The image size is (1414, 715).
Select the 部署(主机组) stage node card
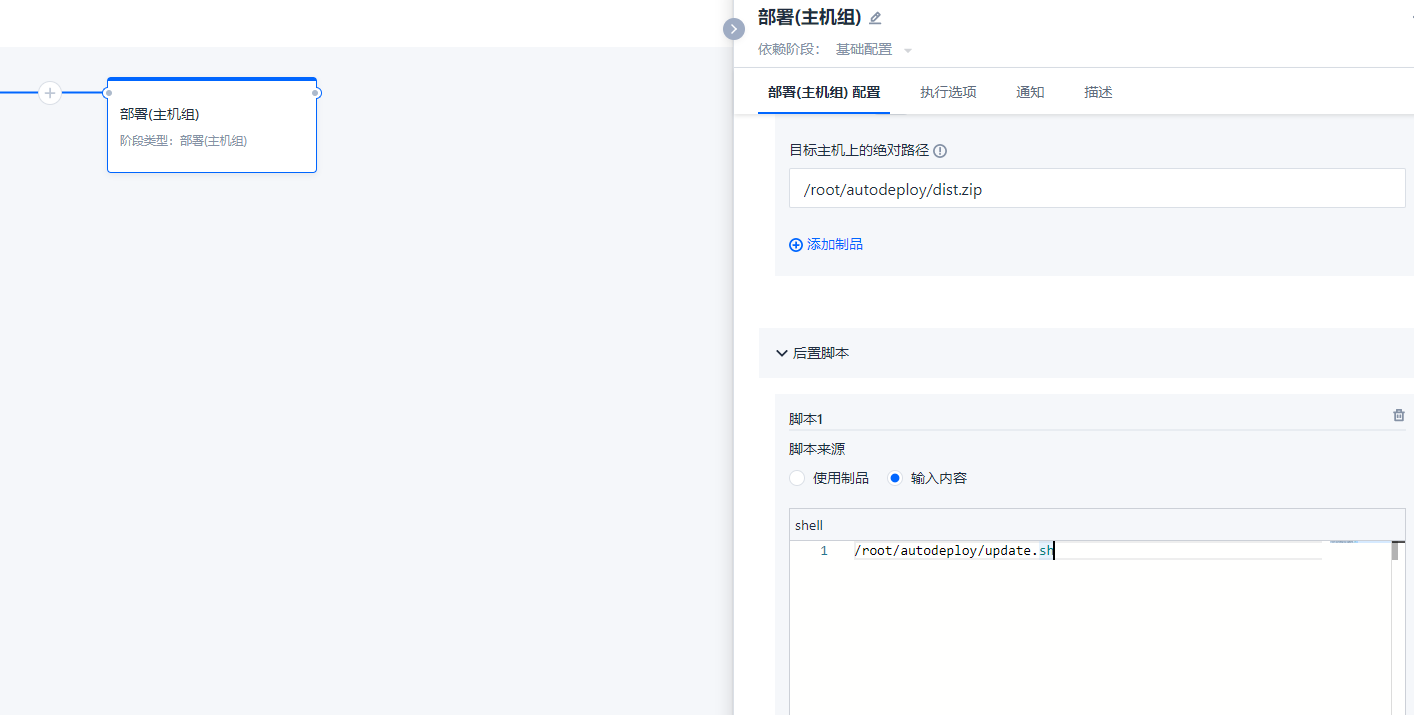tap(212, 127)
